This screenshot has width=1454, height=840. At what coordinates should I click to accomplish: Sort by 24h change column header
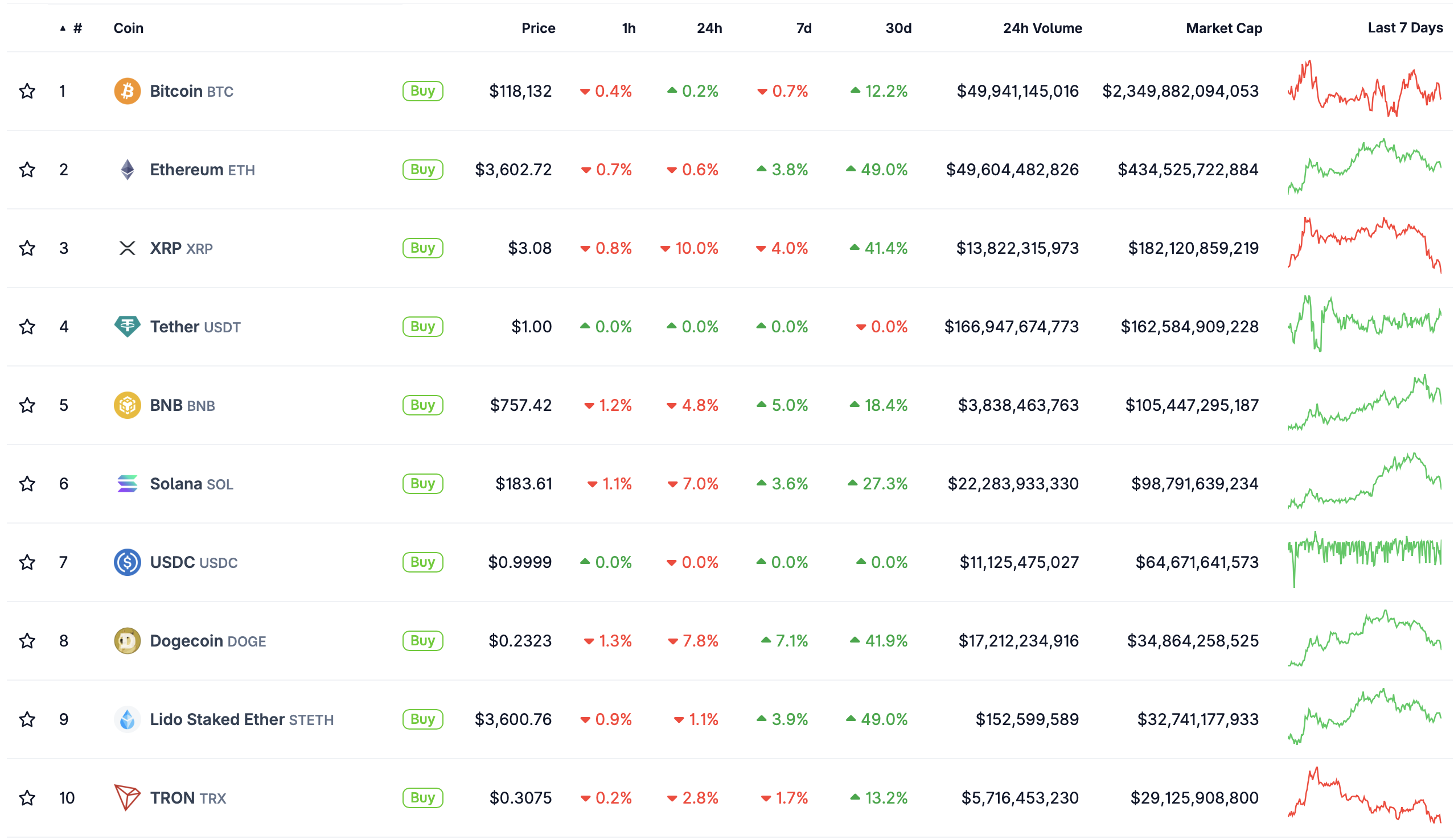click(x=709, y=28)
